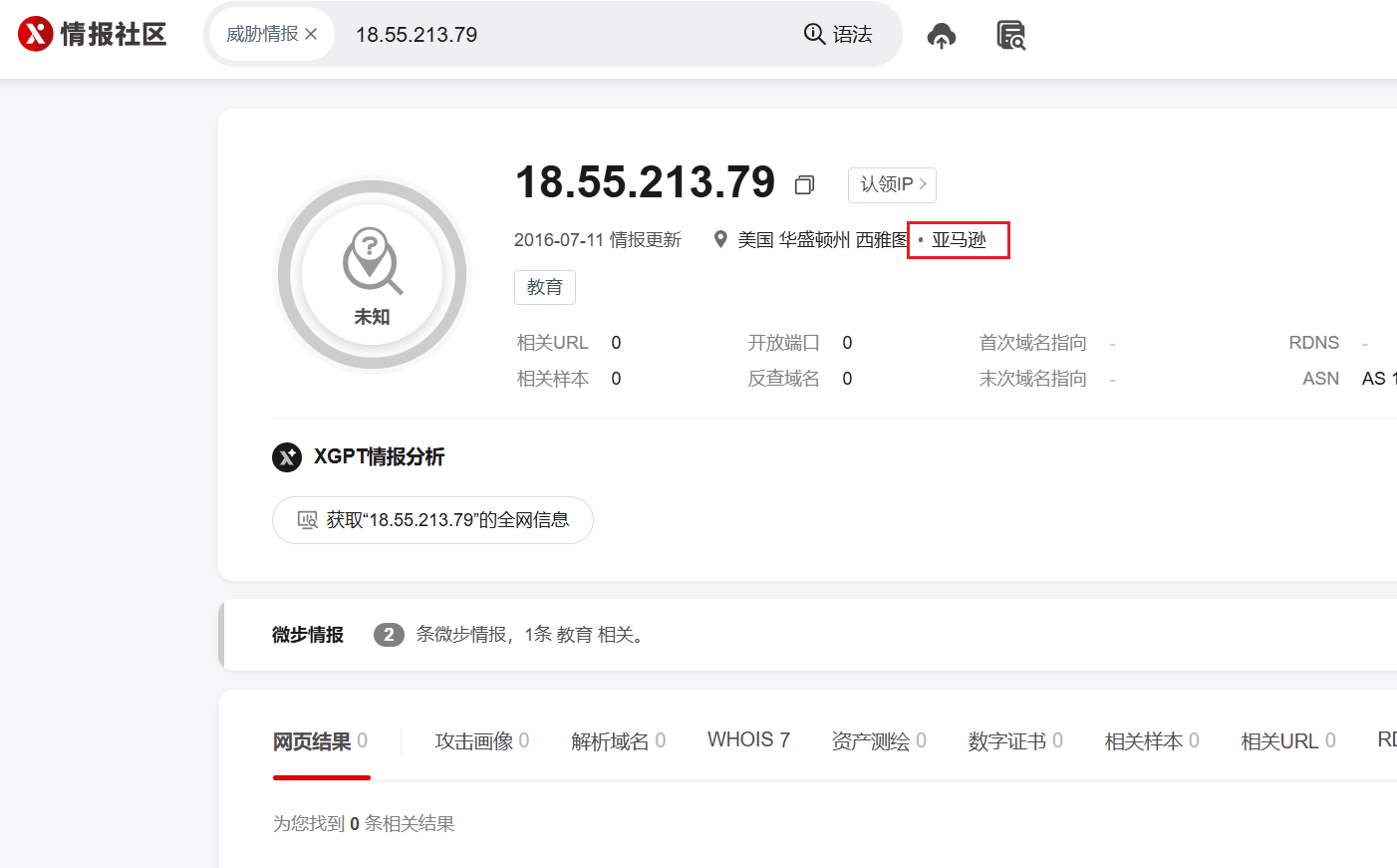Copy the IP address 18.55.213.79

click(x=804, y=184)
